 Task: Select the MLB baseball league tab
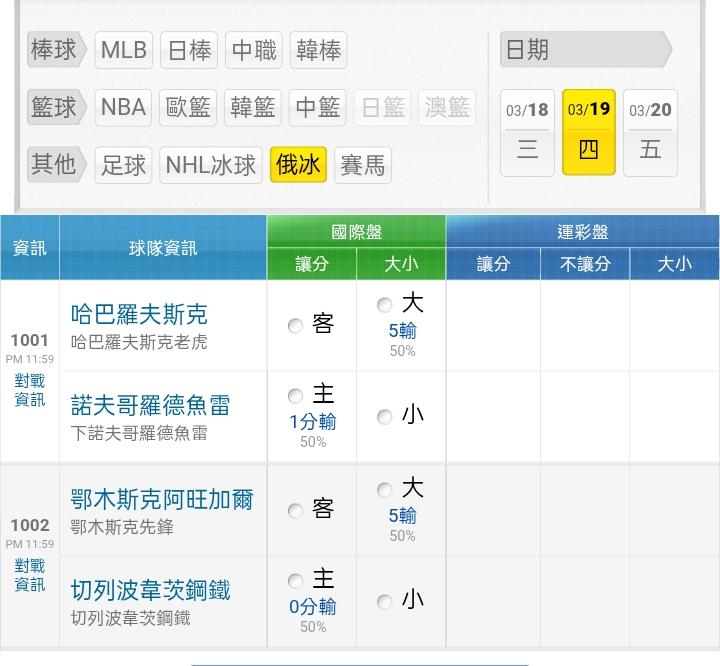pos(124,50)
